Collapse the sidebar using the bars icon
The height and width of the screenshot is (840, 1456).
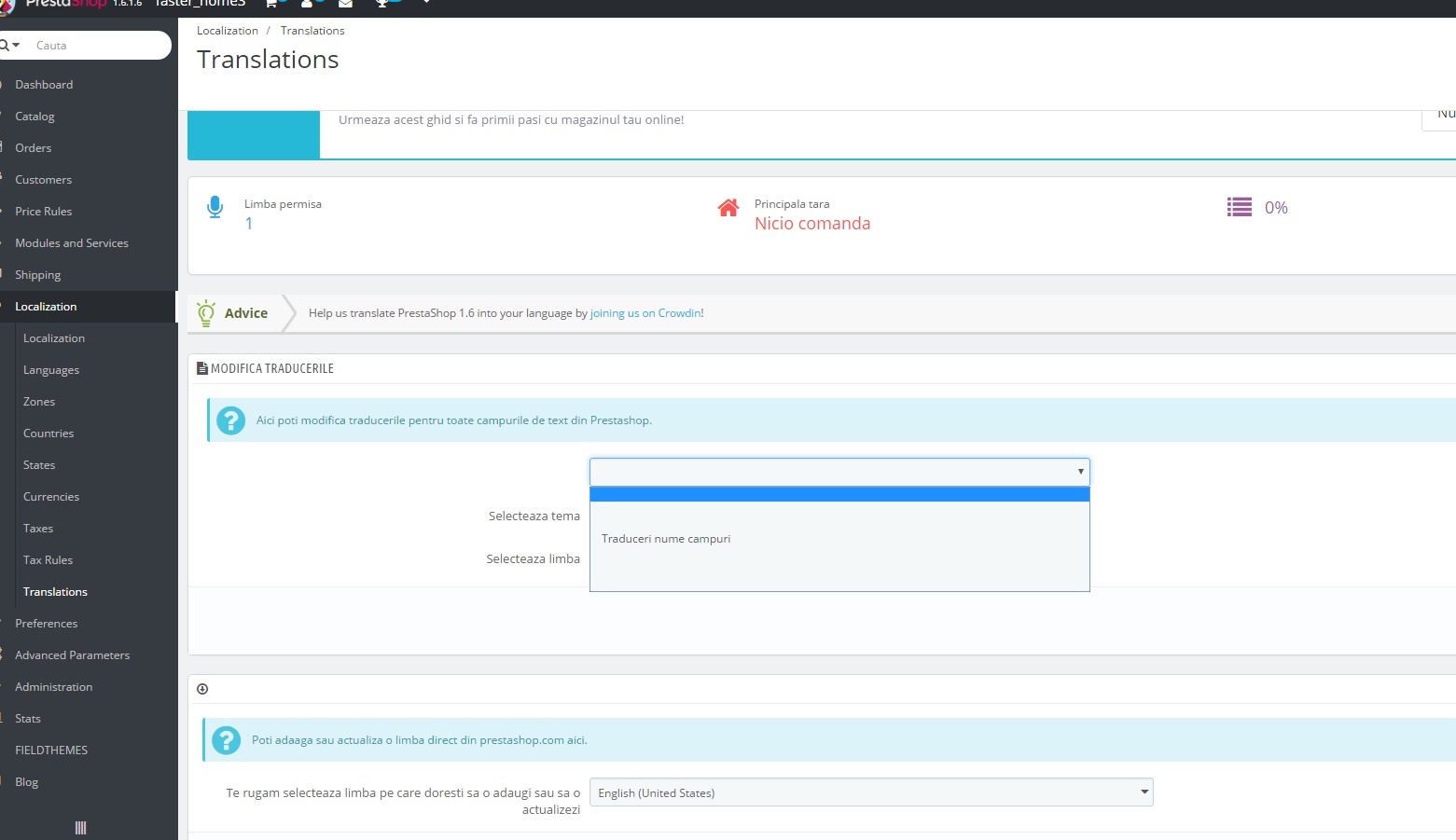[80, 828]
